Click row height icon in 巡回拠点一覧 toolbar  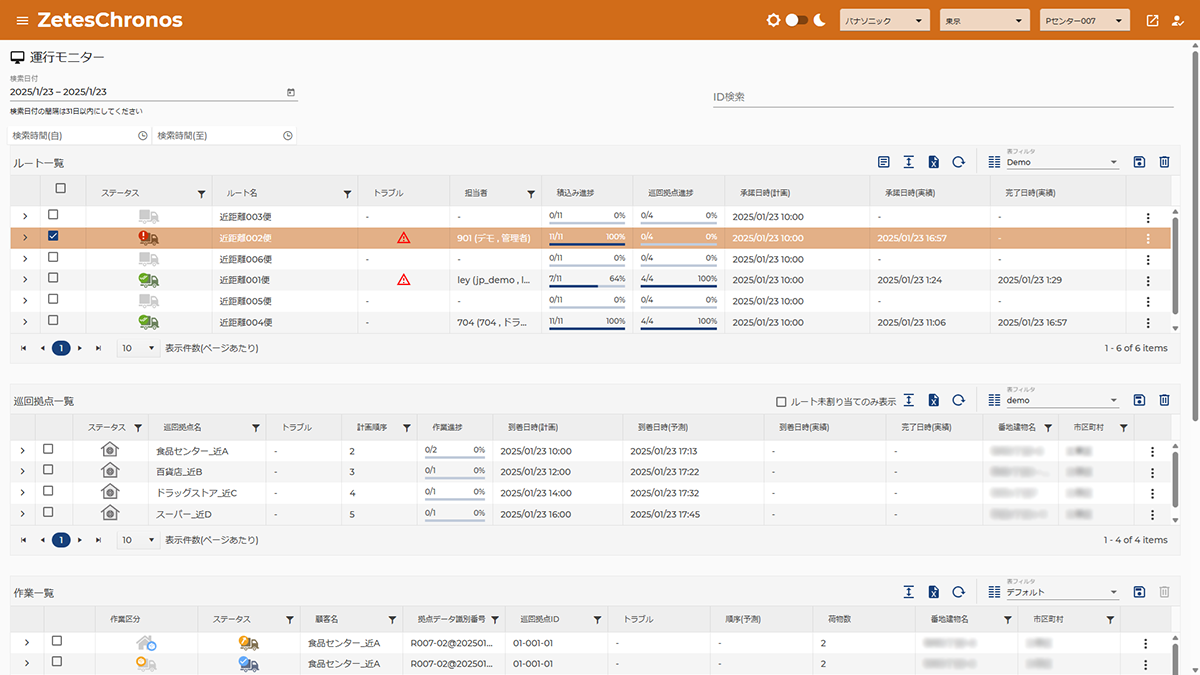[908, 400]
